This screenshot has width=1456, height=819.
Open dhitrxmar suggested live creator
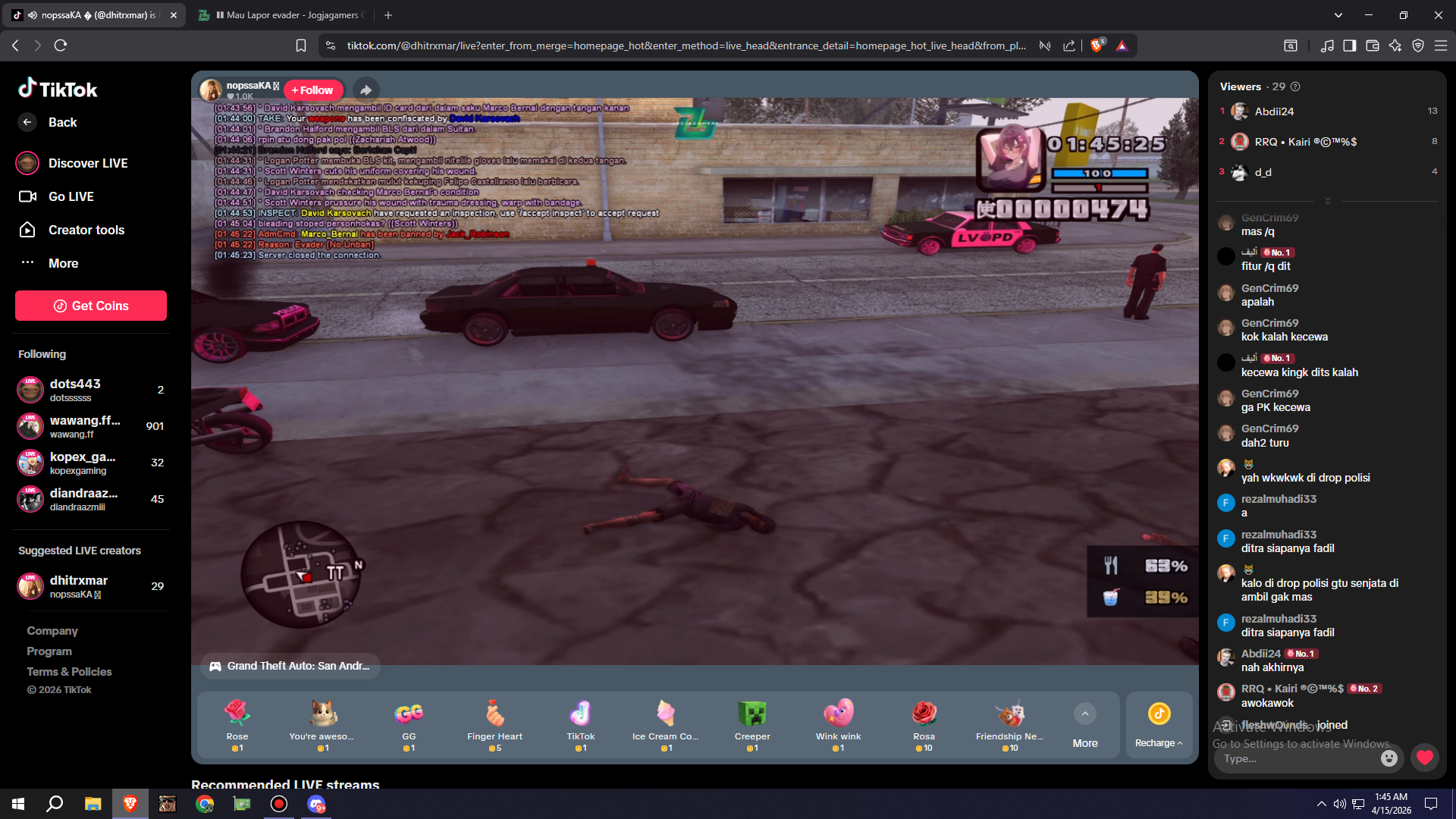coord(91,586)
